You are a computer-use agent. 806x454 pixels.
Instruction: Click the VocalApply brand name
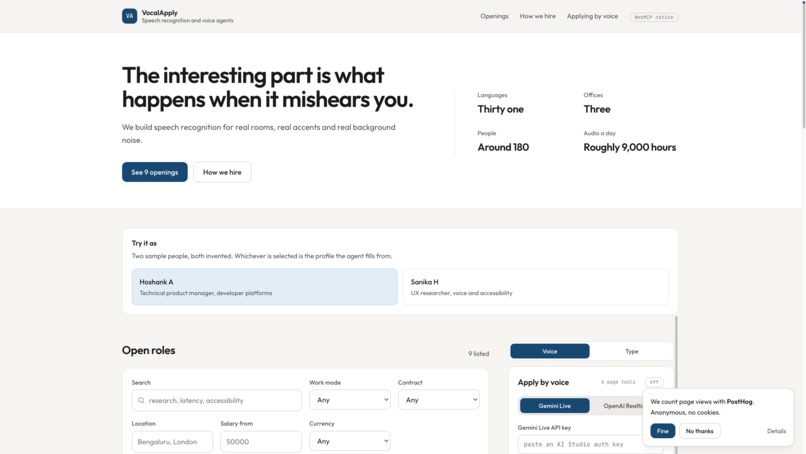pyautogui.click(x=160, y=12)
